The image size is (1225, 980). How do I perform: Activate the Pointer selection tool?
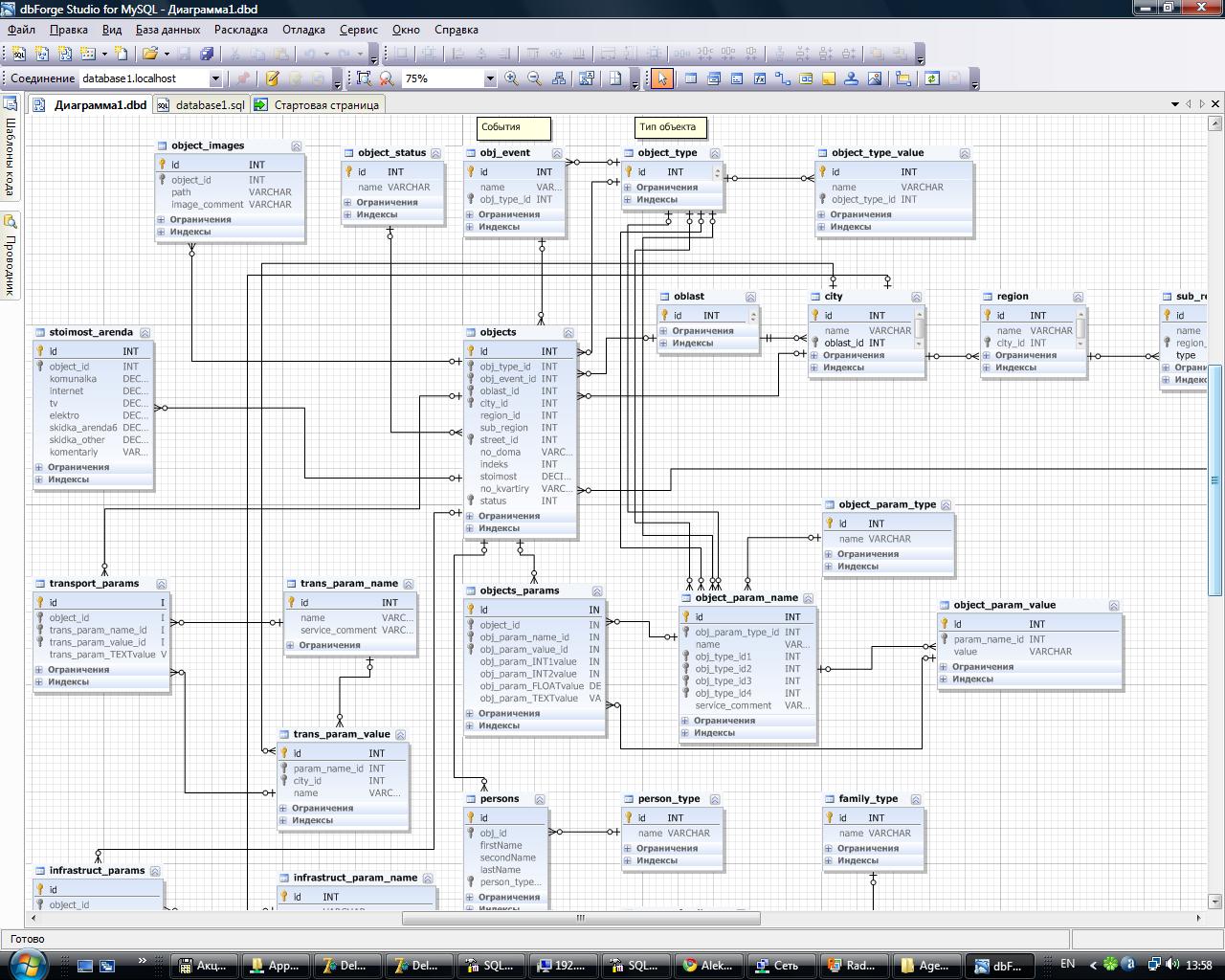point(661,78)
